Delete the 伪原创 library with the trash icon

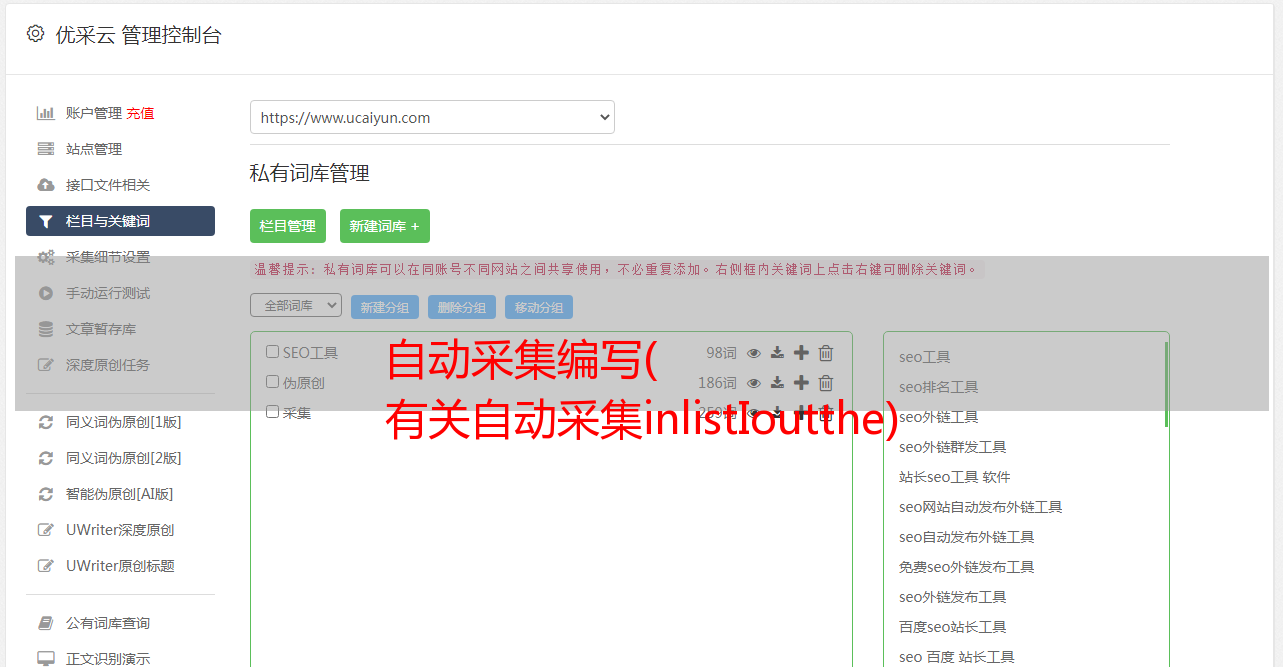[x=826, y=383]
